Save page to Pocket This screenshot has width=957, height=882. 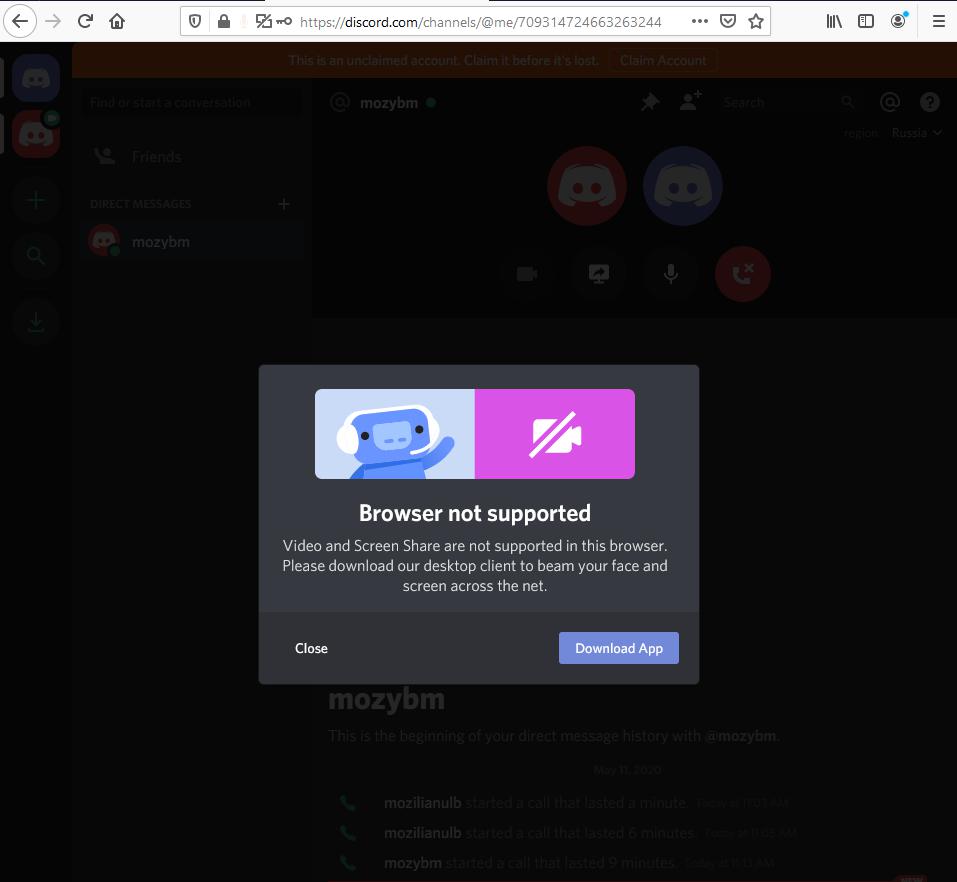pyautogui.click(x=728, y=22)
